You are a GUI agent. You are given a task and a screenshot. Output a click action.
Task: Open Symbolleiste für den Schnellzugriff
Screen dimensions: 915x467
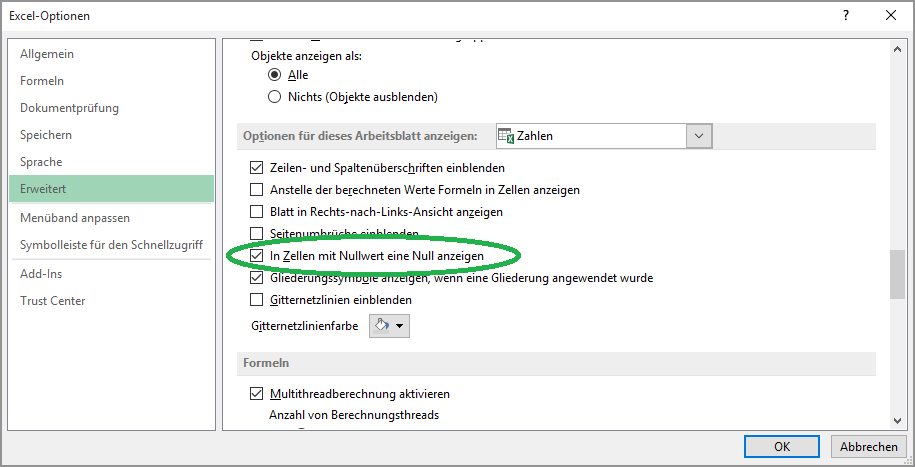pyautogui.click(x=111, y=245)
